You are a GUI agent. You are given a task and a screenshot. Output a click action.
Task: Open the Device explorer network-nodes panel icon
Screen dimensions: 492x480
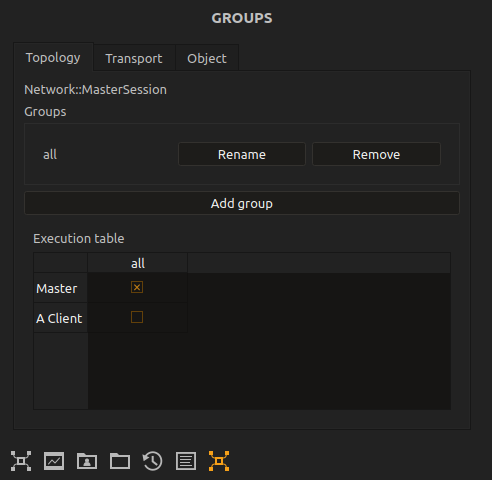point(21,461)
